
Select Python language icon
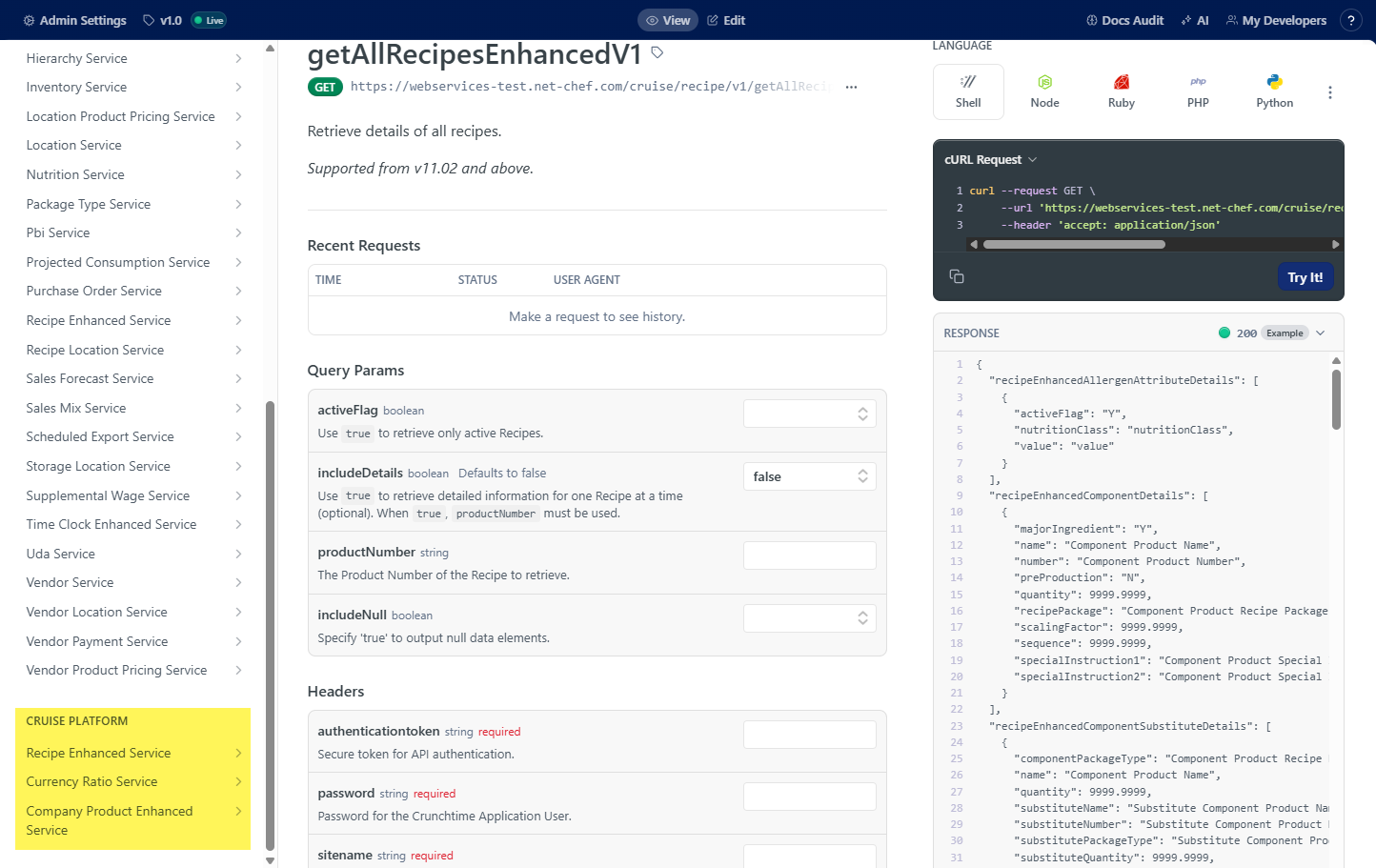[x=1274, y=91]
